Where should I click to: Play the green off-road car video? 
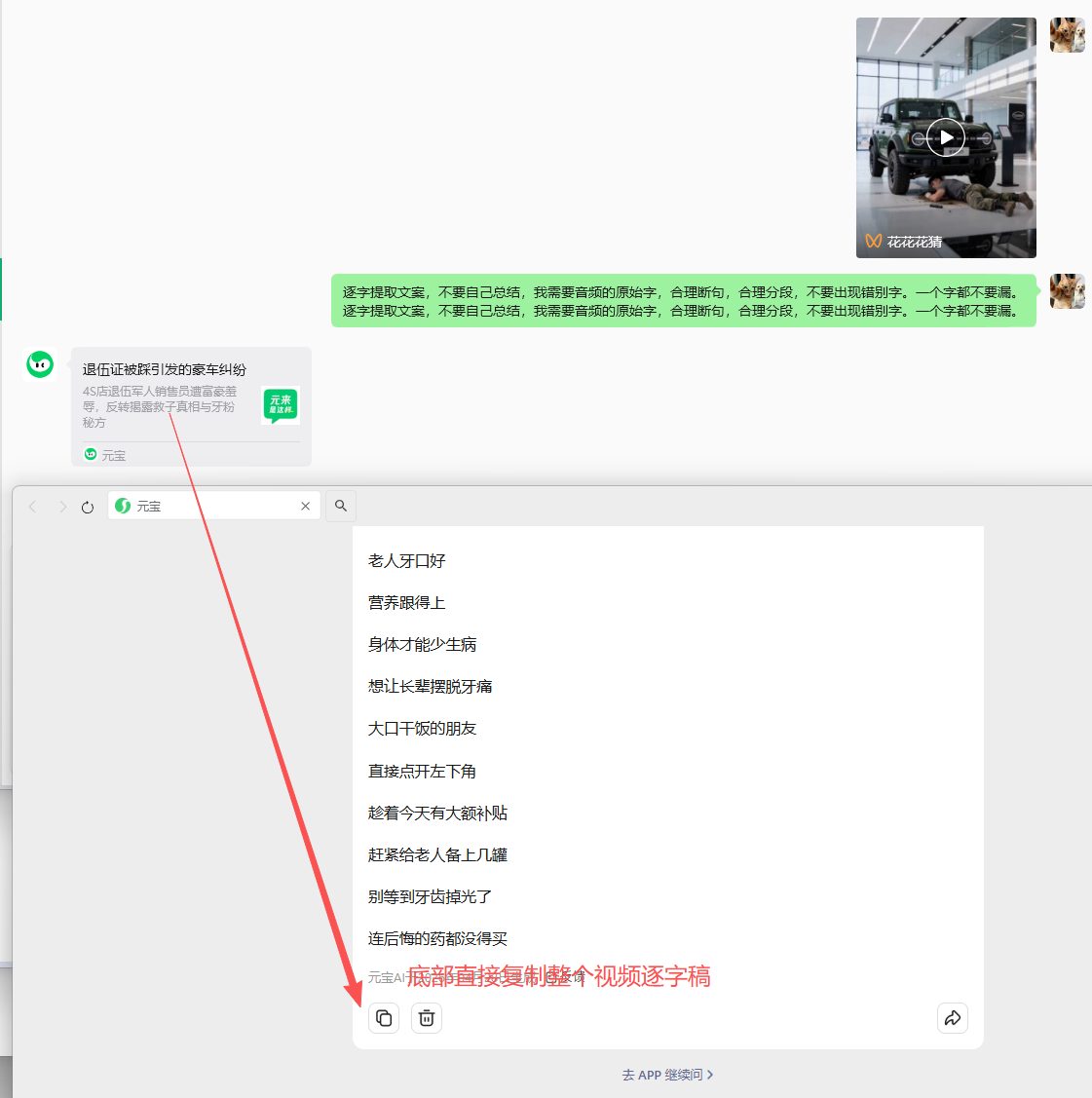pyautogui.click(x=946, y=137)
